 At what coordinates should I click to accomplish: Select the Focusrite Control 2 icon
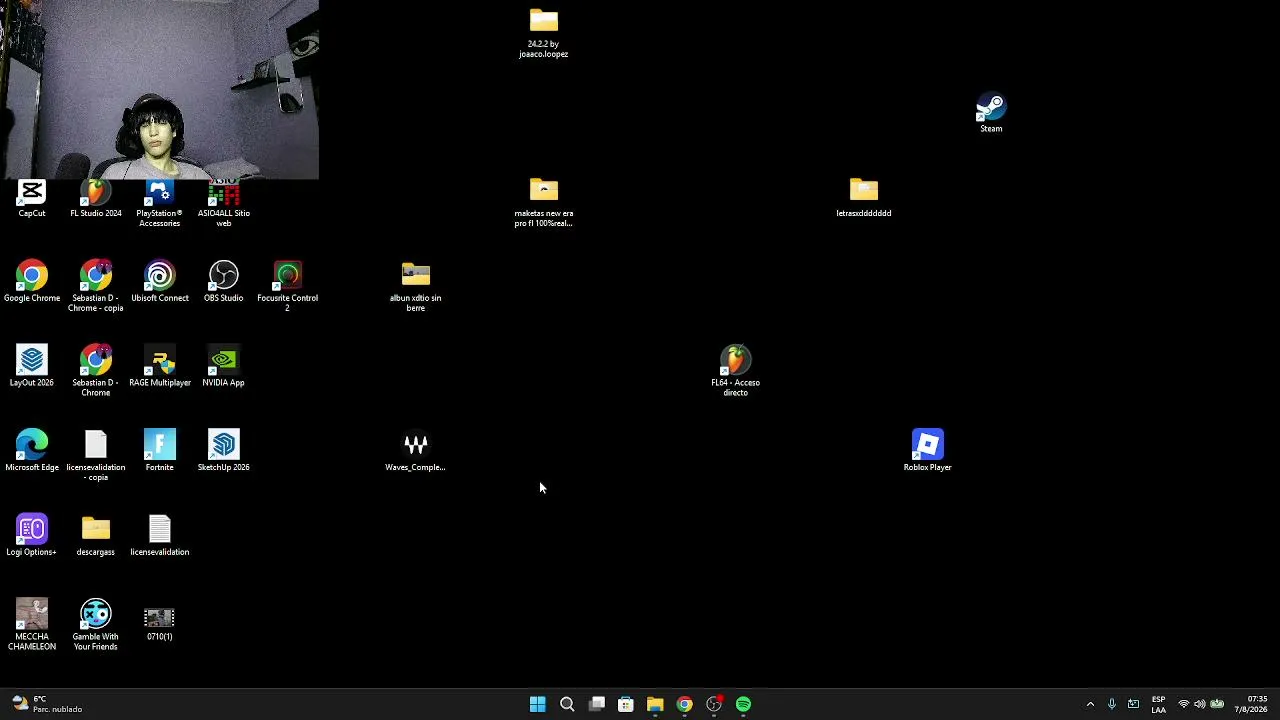[288, 287]
